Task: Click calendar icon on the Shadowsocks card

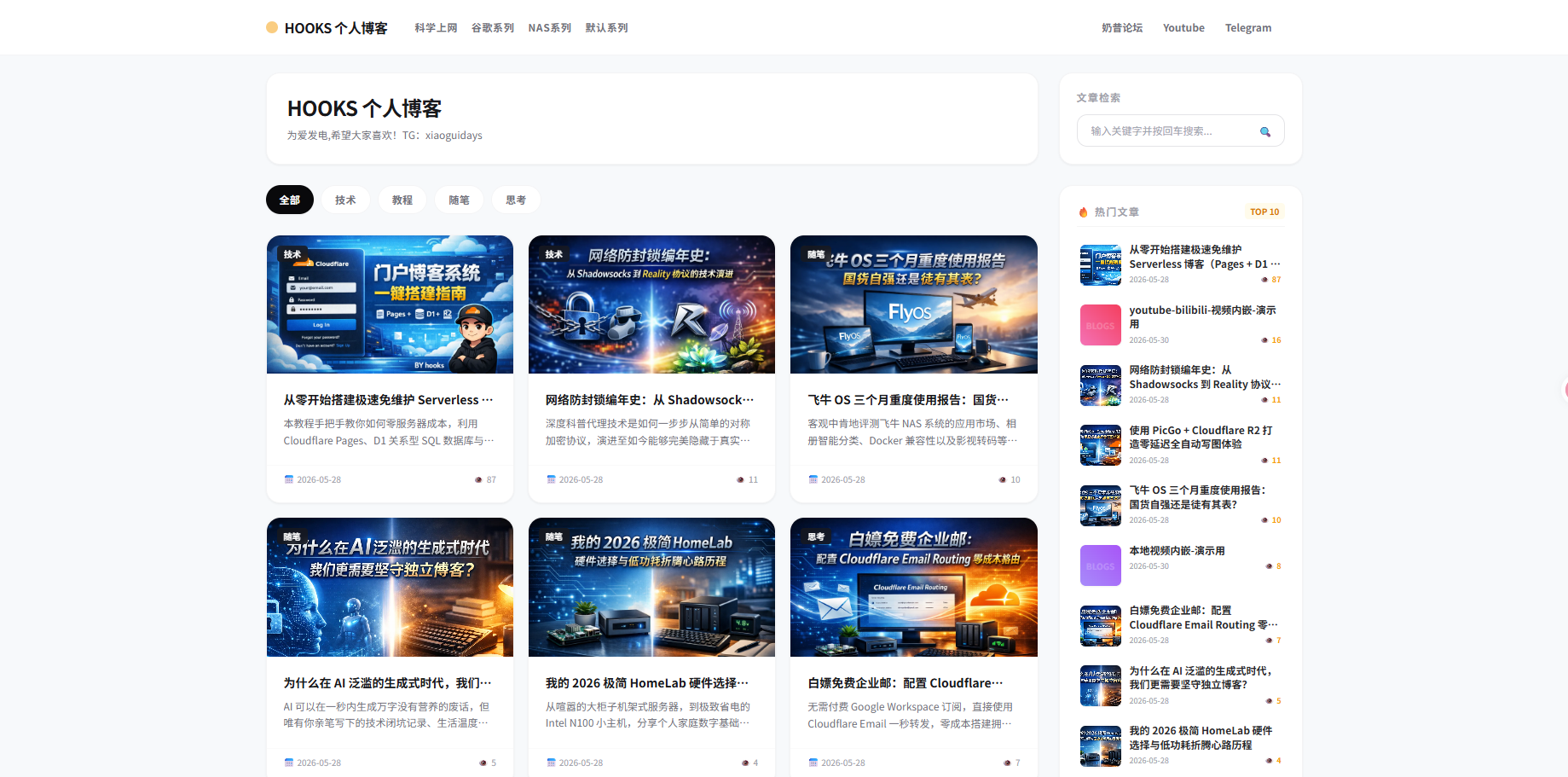Action: tap(551, 479)
